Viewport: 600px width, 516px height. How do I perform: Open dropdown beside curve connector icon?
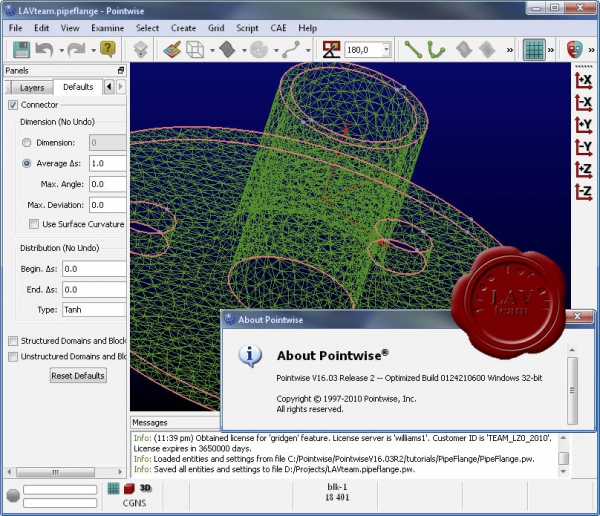click(x=308, y=50)
